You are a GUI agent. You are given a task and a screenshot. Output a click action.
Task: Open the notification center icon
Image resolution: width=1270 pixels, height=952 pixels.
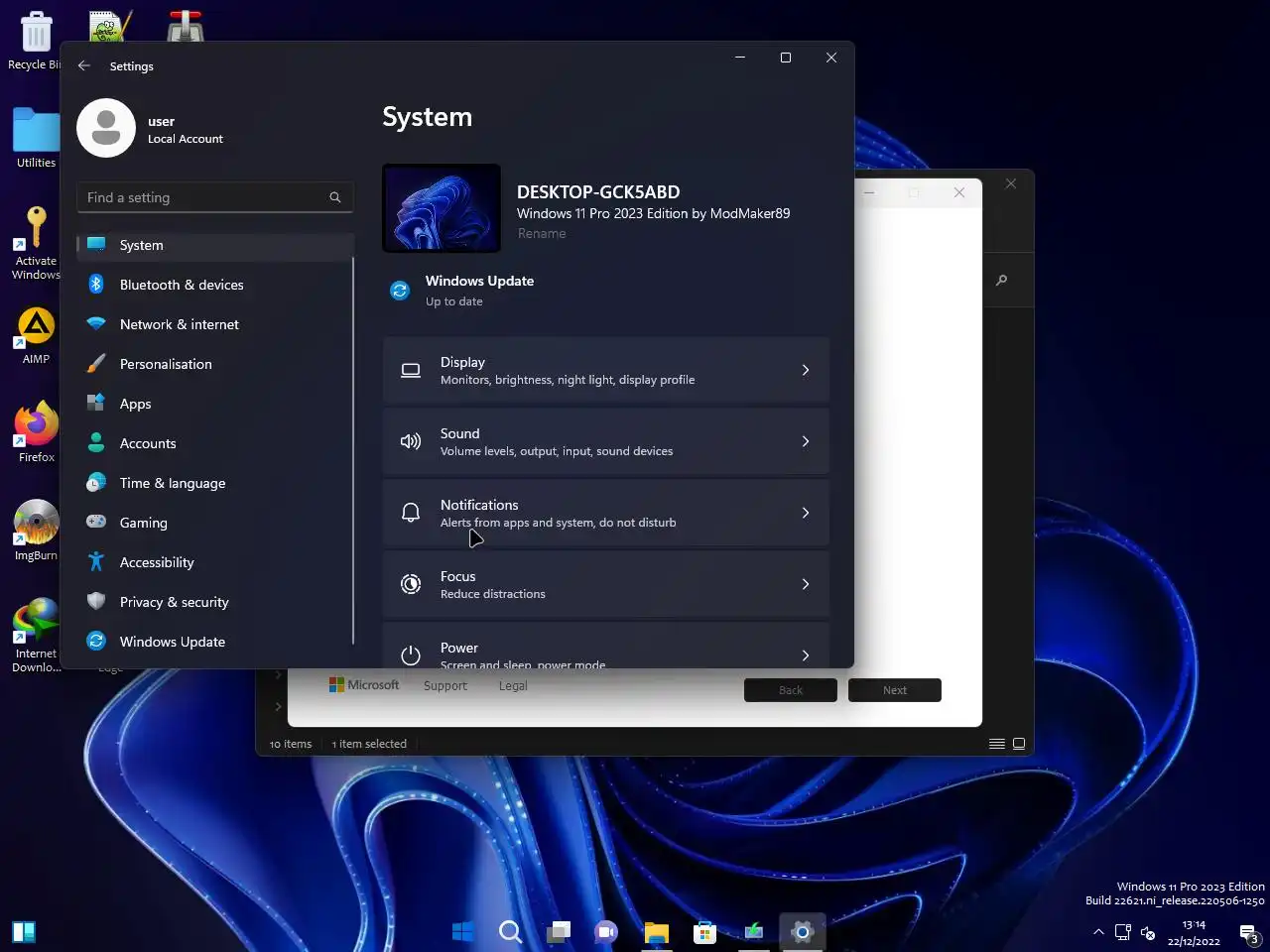(x=1249, y=933)
